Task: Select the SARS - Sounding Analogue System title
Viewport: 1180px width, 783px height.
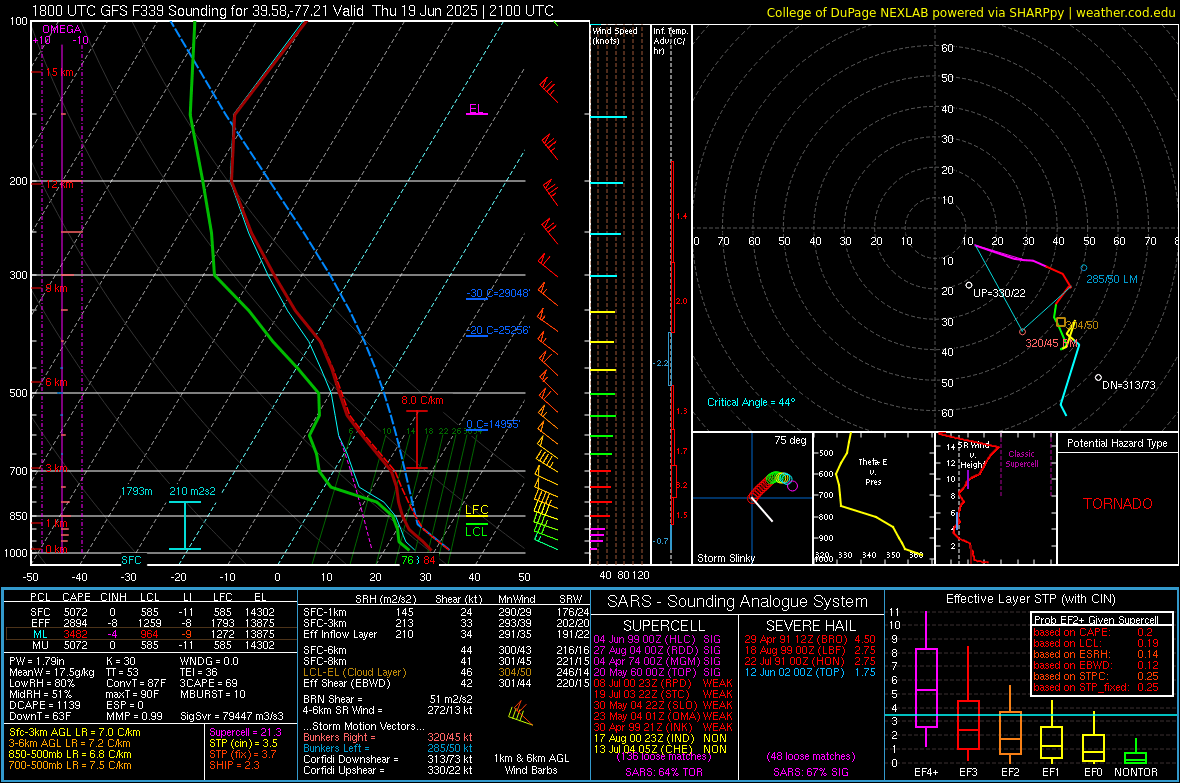Action: 738,602
